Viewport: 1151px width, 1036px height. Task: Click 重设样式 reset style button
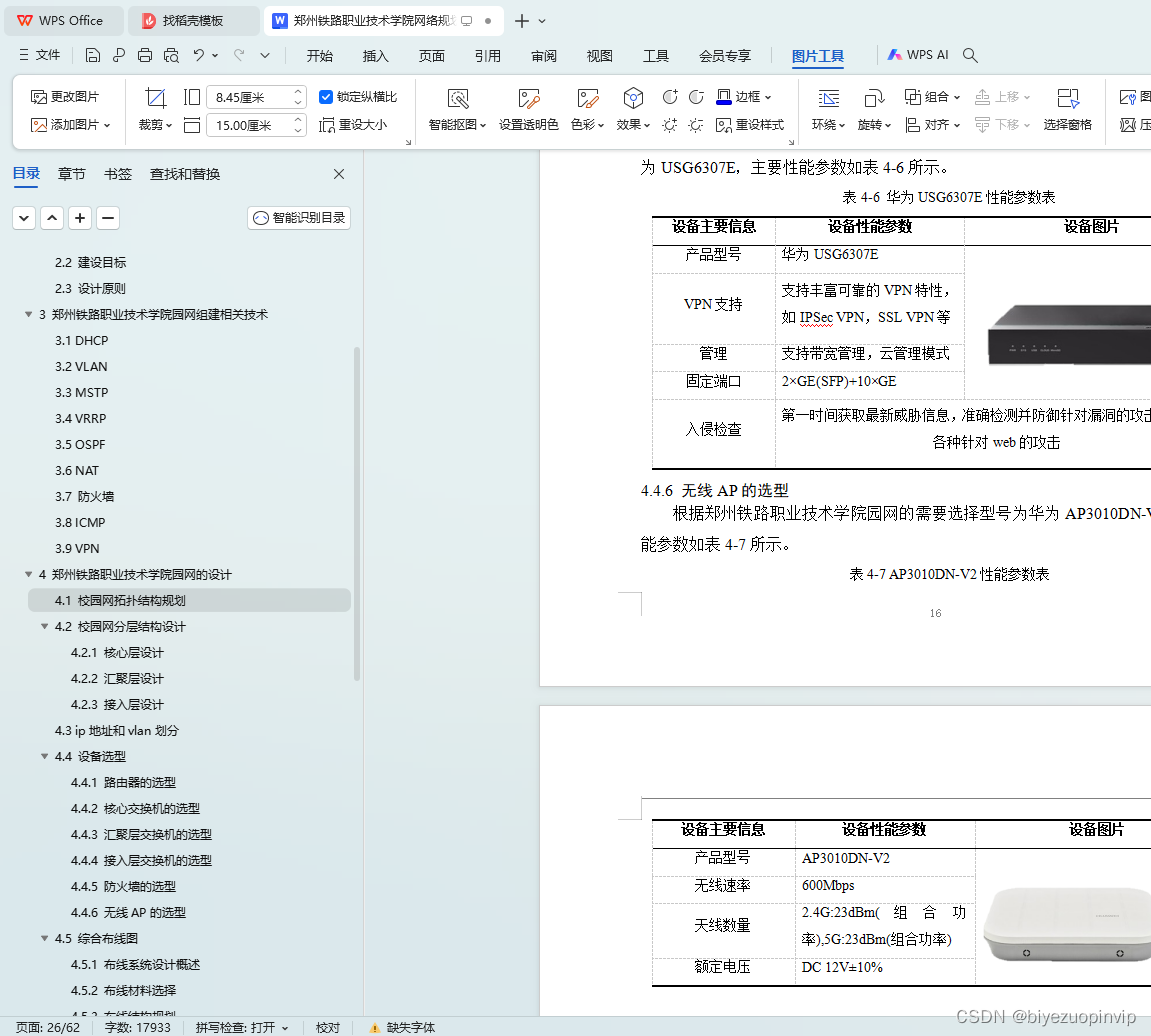pyautogui.click(x=750, y=125)
